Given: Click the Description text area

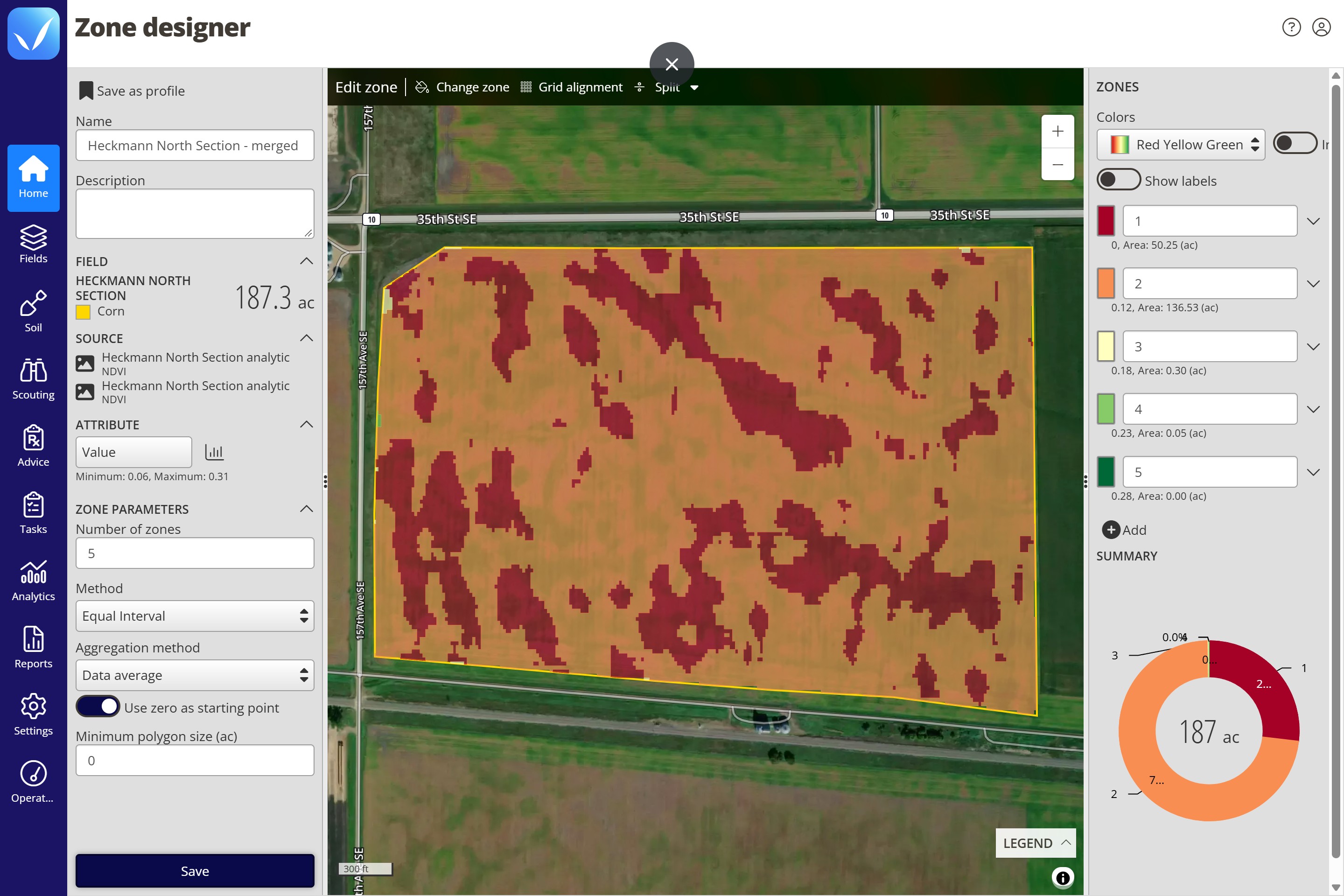Looking at the screenshot, I should point(195,214).
